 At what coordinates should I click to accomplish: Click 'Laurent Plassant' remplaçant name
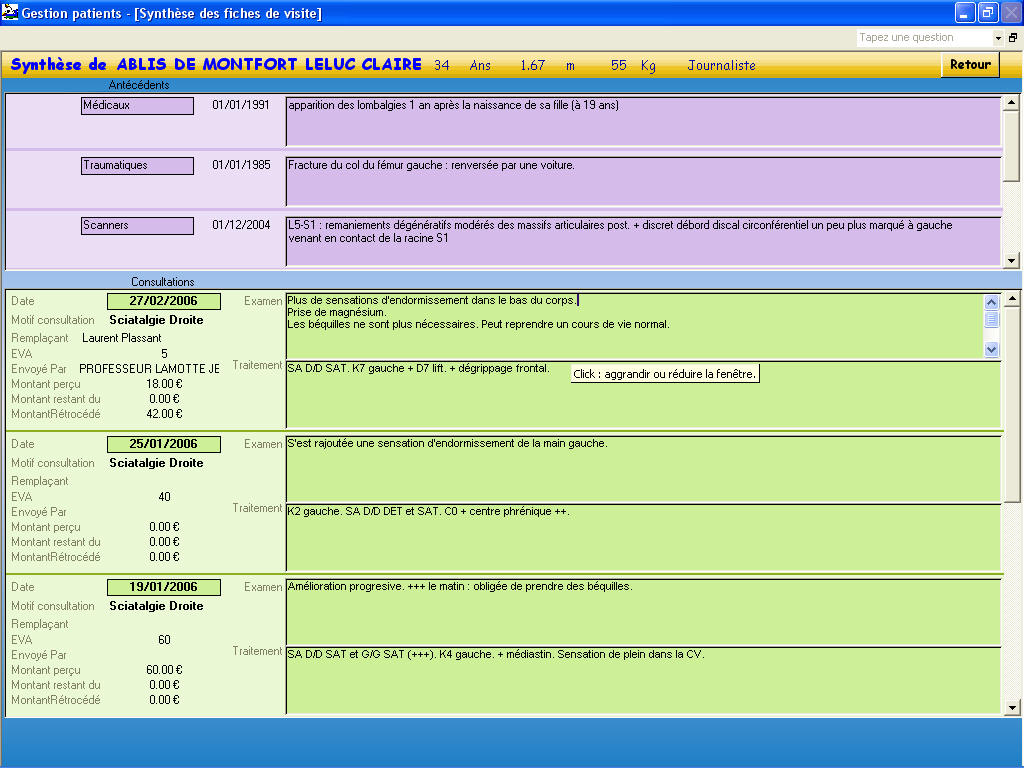click(x=121, y=338)
